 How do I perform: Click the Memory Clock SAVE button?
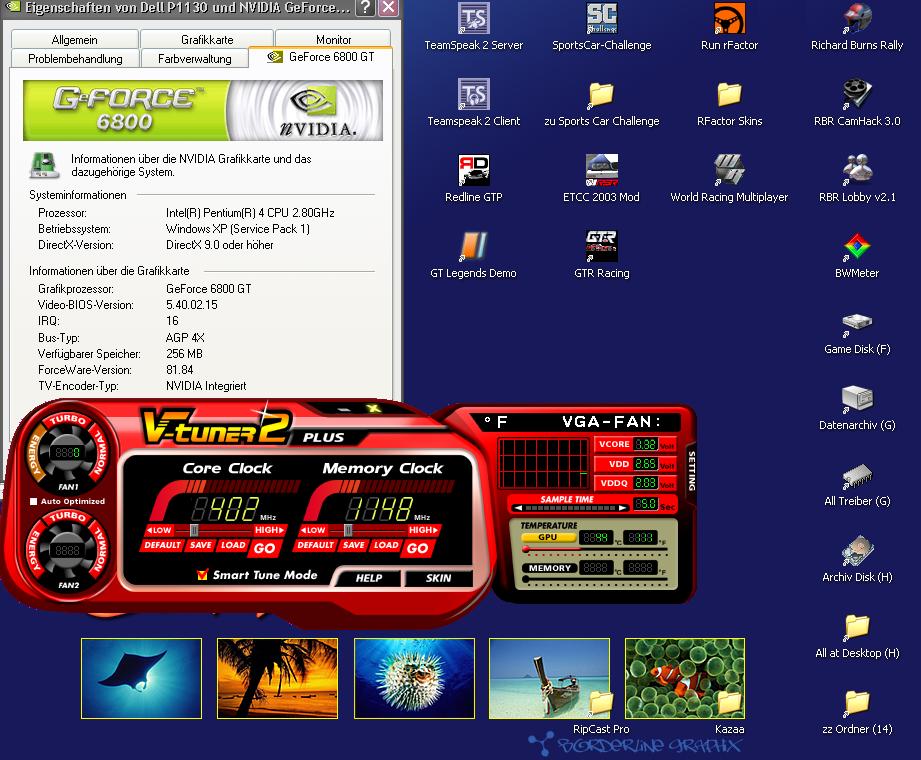354,545
